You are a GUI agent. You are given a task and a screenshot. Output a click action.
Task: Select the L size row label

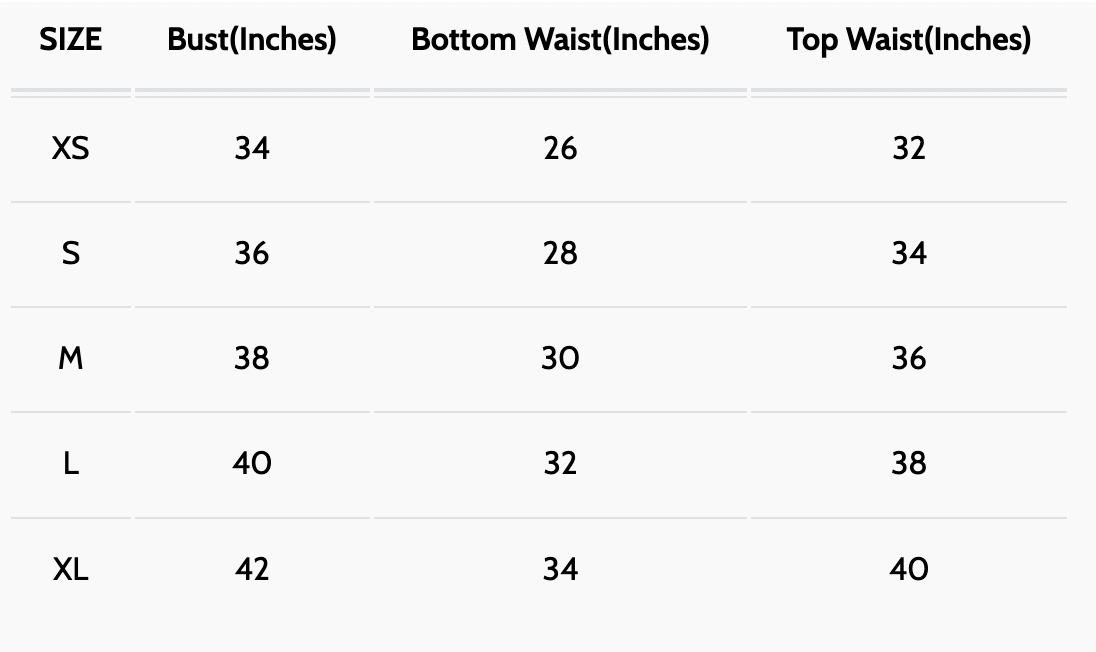coord(71,464)
